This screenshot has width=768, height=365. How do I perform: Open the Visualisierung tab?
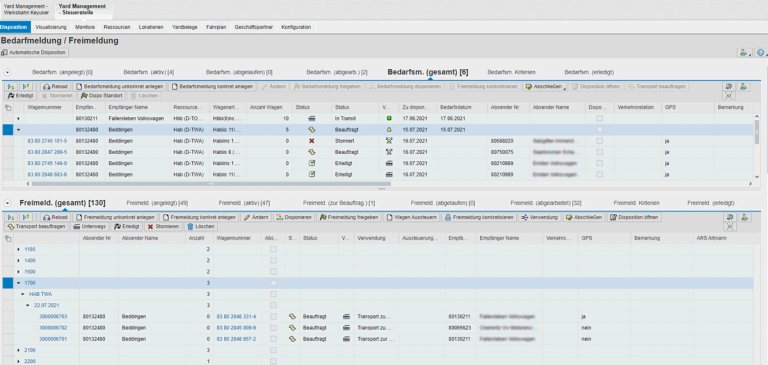point(51,27)
